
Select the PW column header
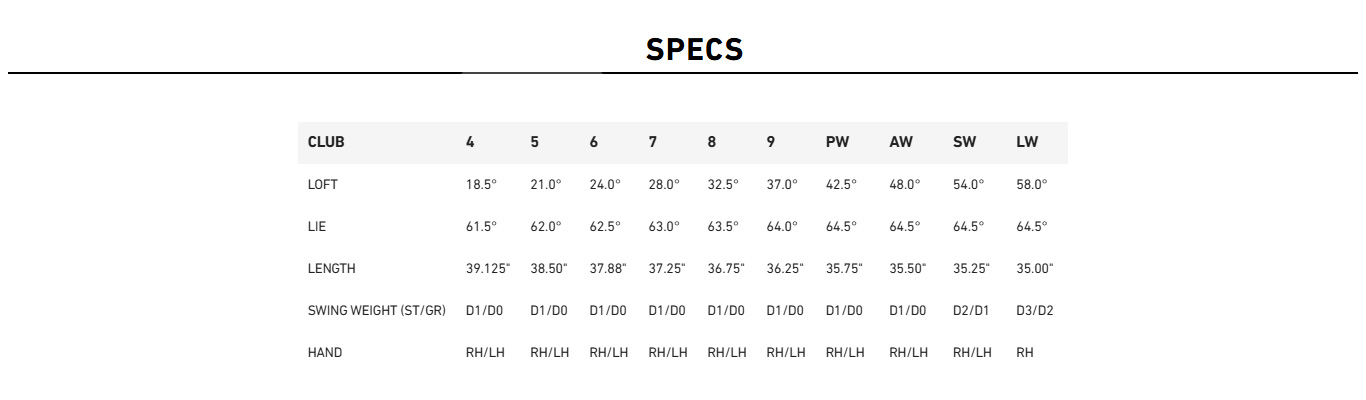tap(837, 142)
